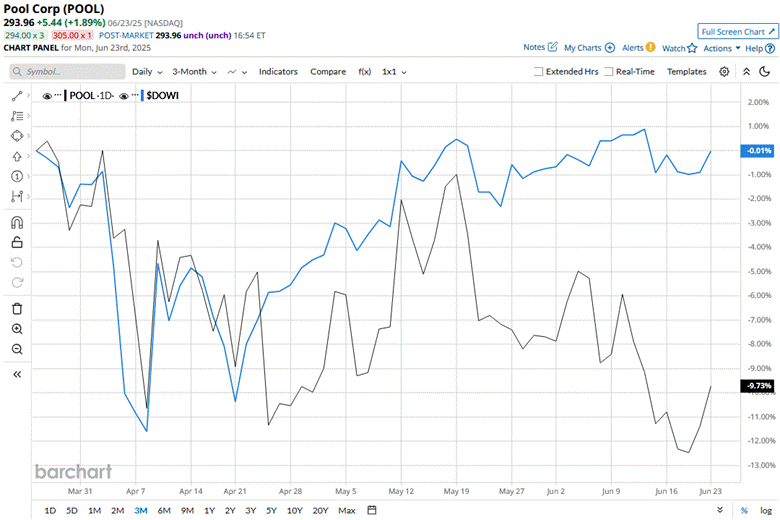This screenshot has width=780, height=520.
Task: Click the Watch star icon
Action: 692,48
